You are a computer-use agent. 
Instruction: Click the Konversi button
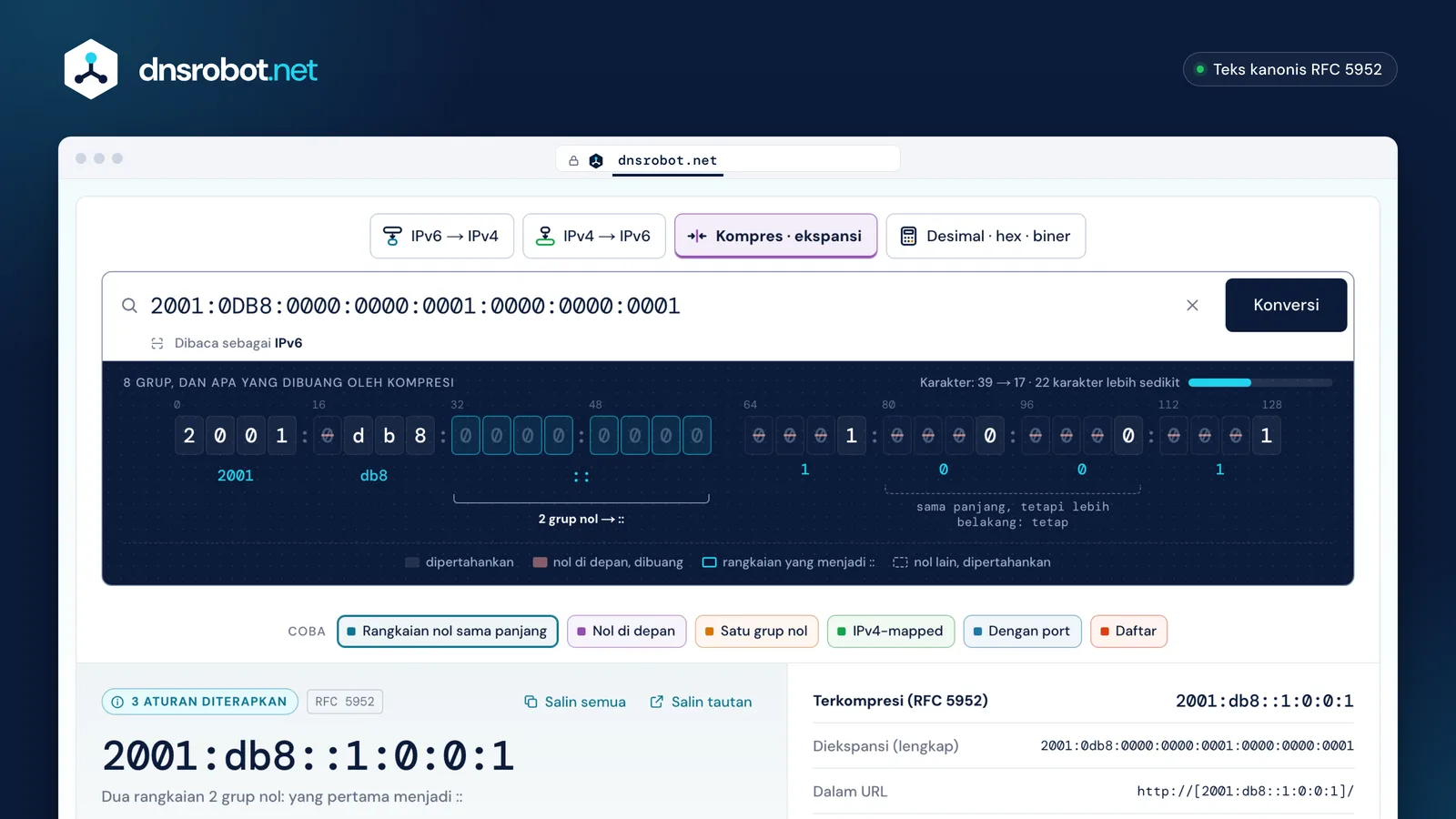pos(1286,305)
